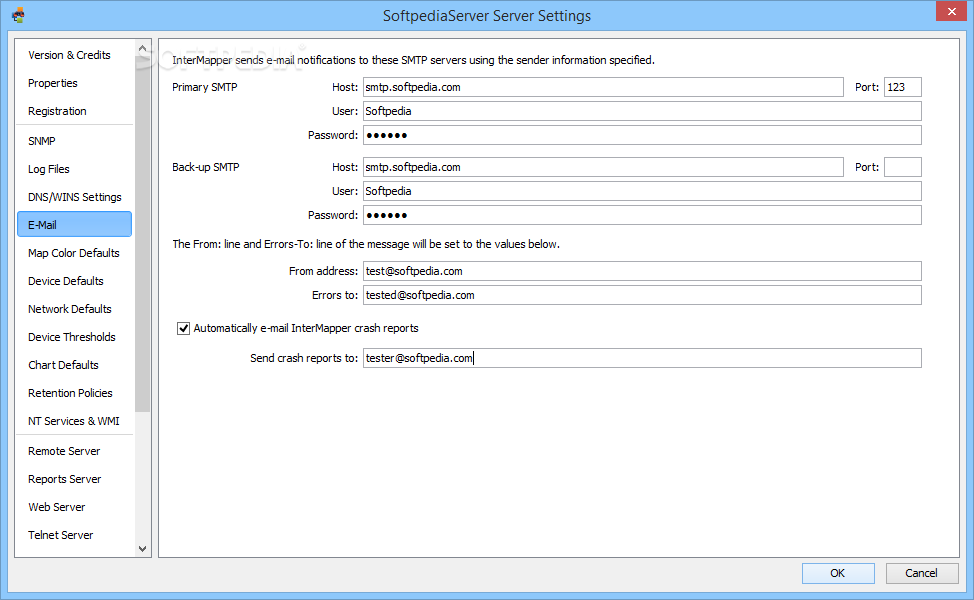Click the empty Back-up SMTP Port field

pos(903,167)
